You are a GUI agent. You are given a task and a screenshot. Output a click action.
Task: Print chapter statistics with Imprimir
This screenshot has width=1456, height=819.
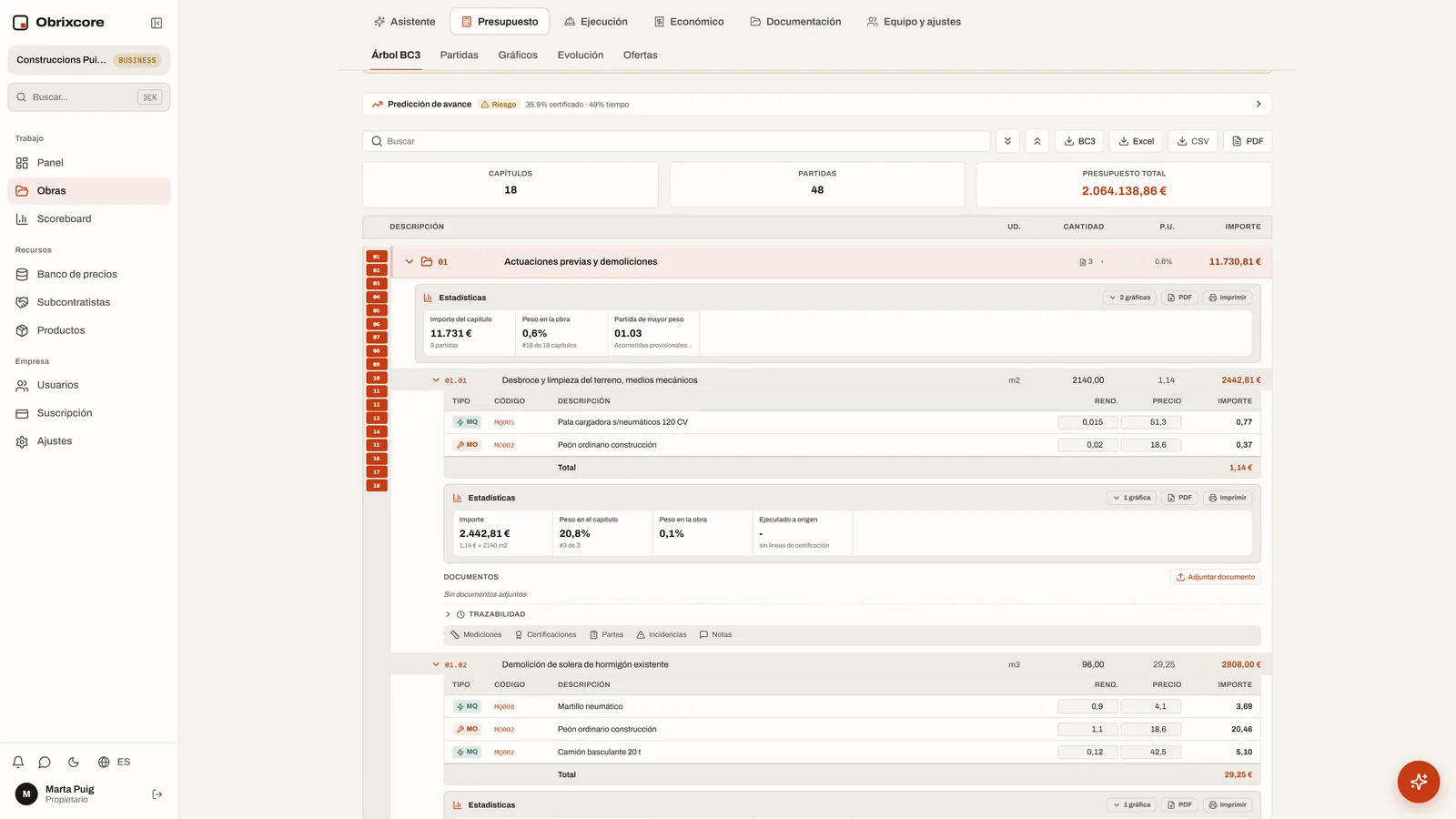pyautogui.click(x=1228, y=298)
